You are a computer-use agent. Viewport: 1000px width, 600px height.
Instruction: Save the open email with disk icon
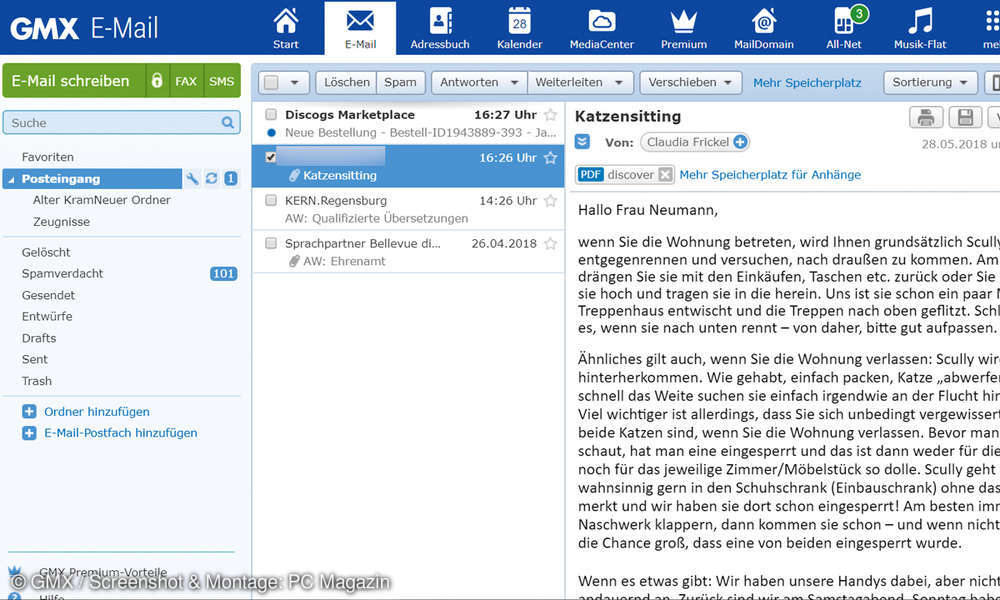[x=965, y=117]
